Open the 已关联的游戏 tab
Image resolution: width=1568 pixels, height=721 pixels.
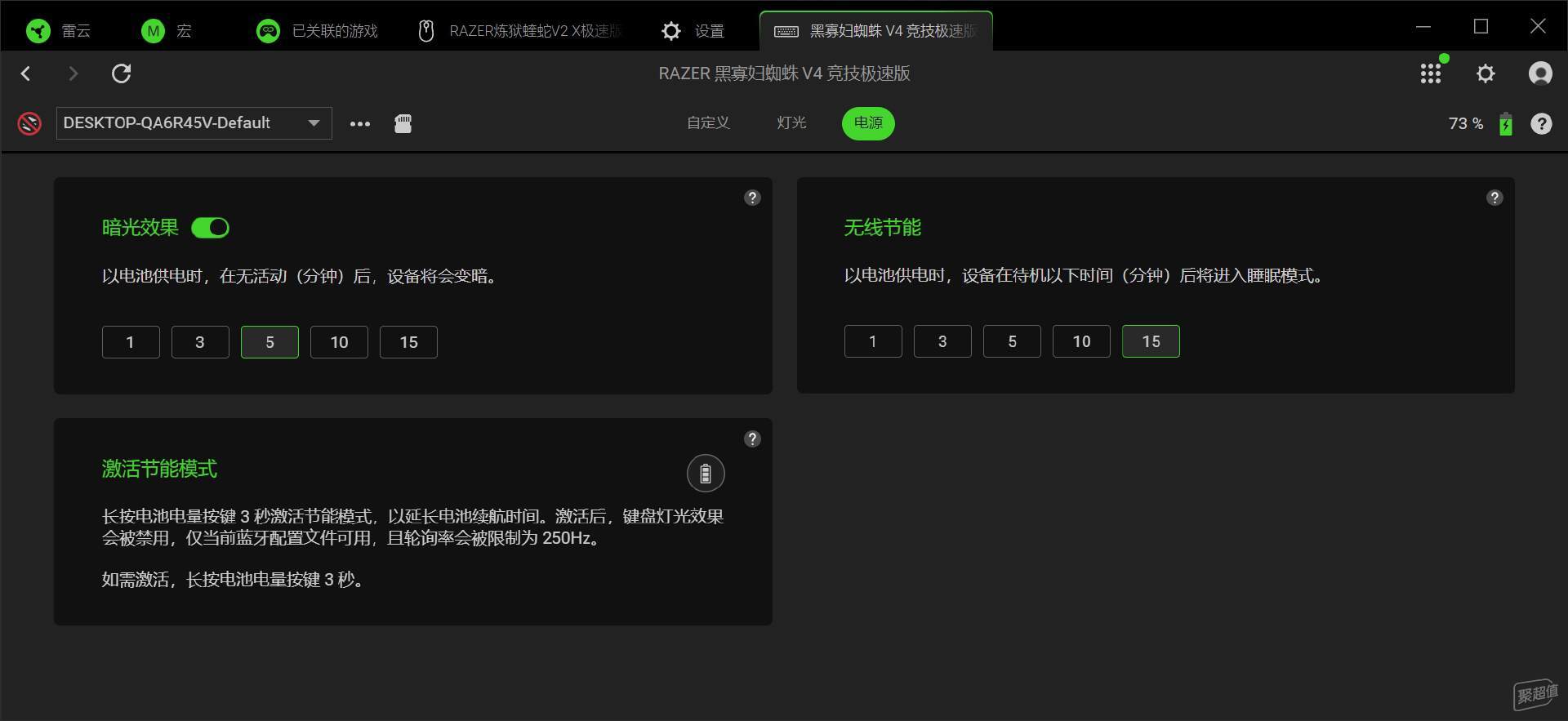pyautogui.click(x=317, y=31)
